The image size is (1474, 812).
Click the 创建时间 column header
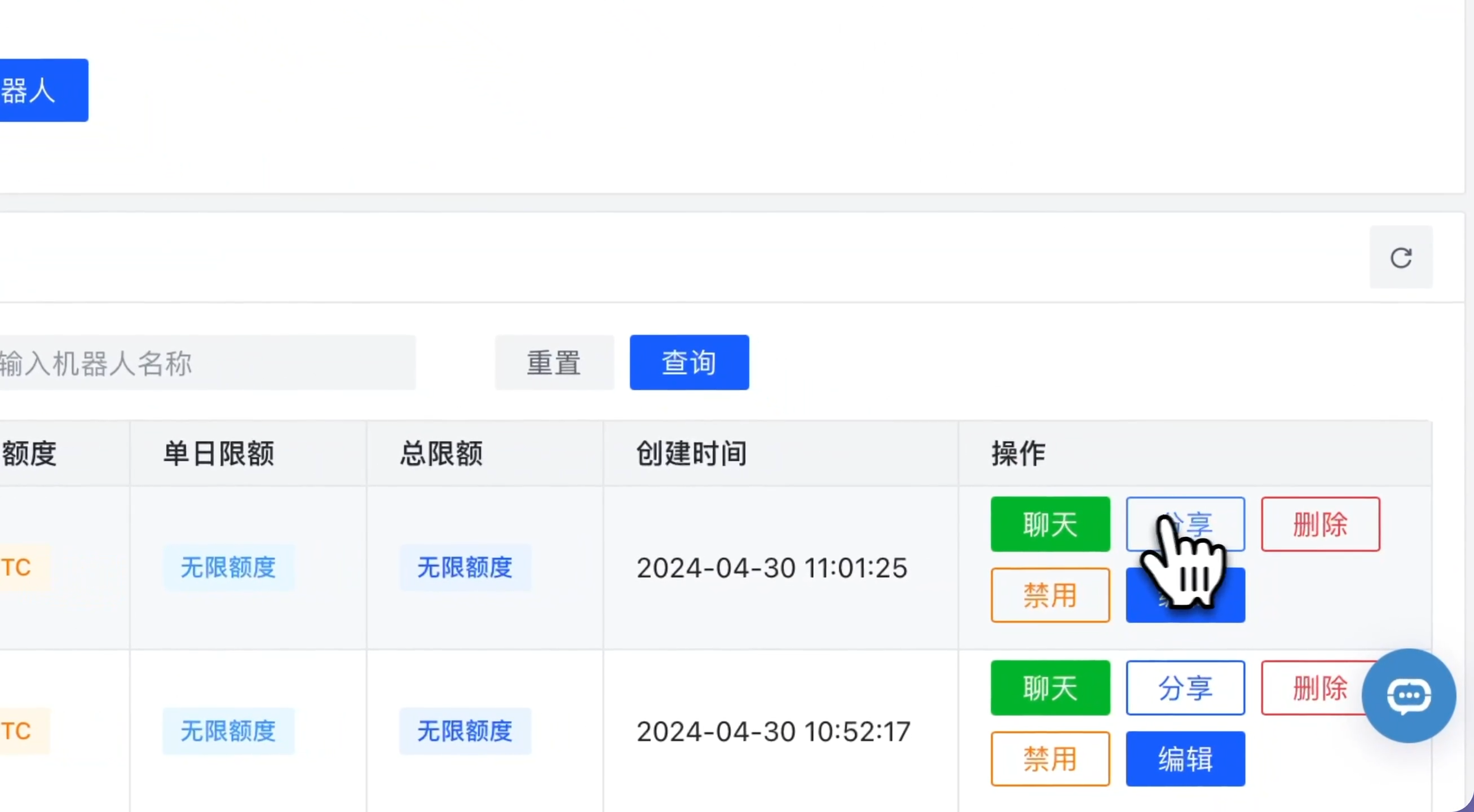click(x=691, y=454)
